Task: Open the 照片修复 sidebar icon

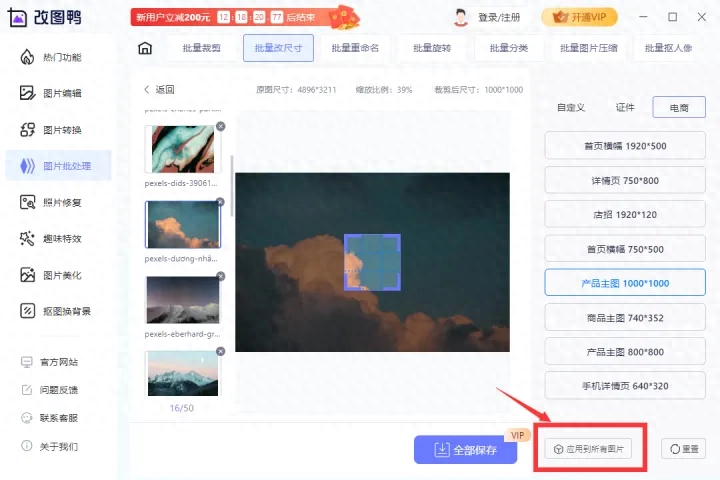Action: 28,202
